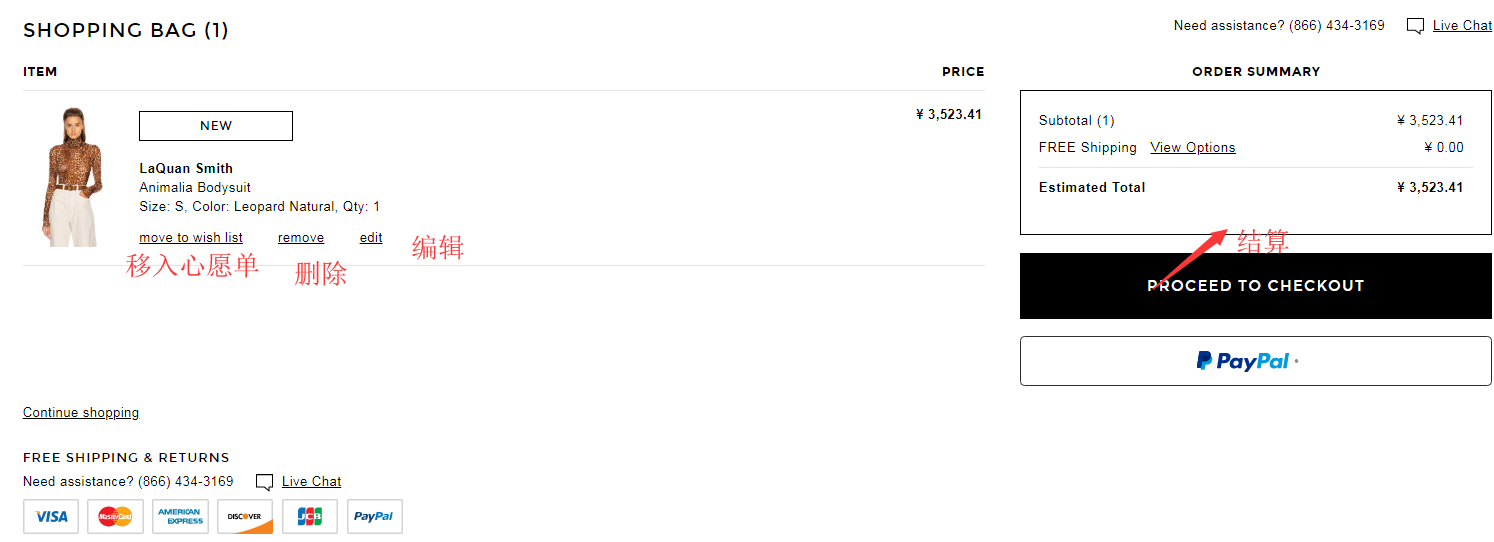Screen dimensions: 1494x542
Task: Open the leopard bodysuit product thumbnail
Action: tap(72, 176)
